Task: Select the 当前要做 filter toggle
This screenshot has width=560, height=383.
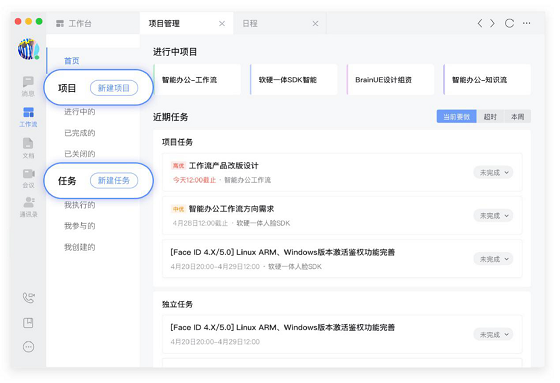Action: pyautogui.click(x=456, y=116)
